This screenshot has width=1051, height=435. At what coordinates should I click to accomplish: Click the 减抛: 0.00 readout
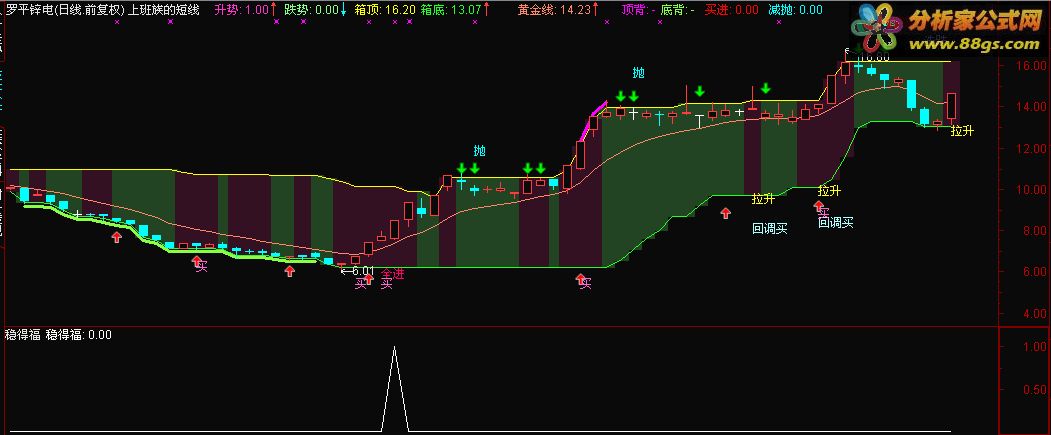tap(795, 10)
